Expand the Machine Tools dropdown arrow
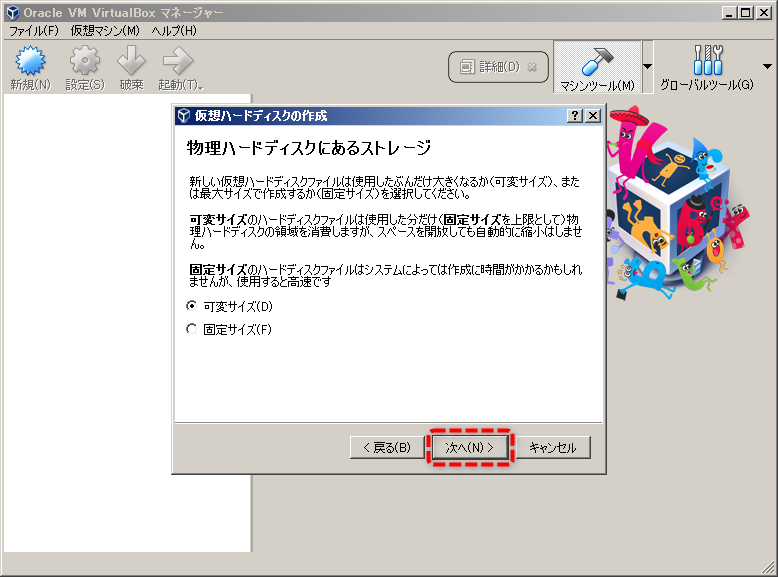This screenshot has height=577, width=778. 648,66
